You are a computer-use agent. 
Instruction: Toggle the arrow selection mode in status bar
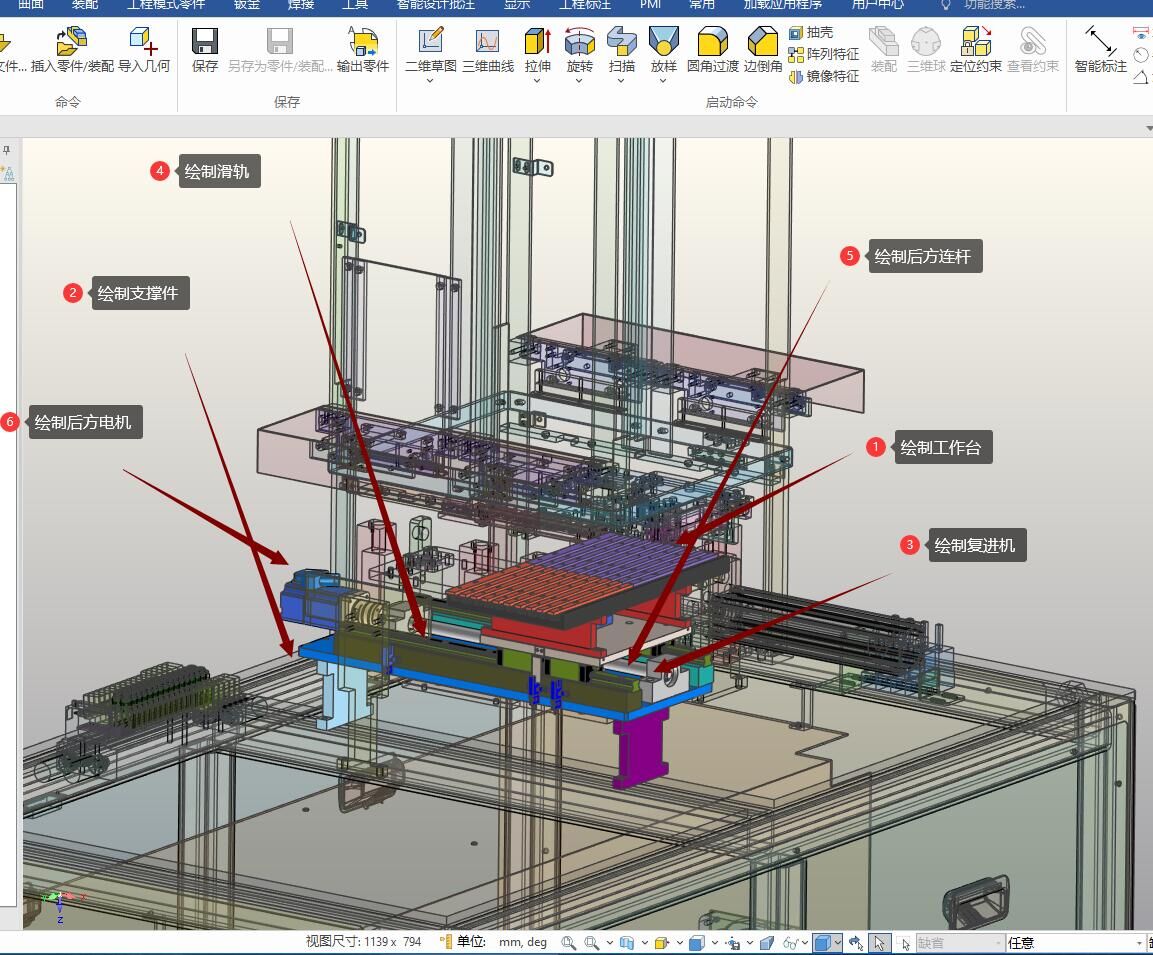[879, 942]
